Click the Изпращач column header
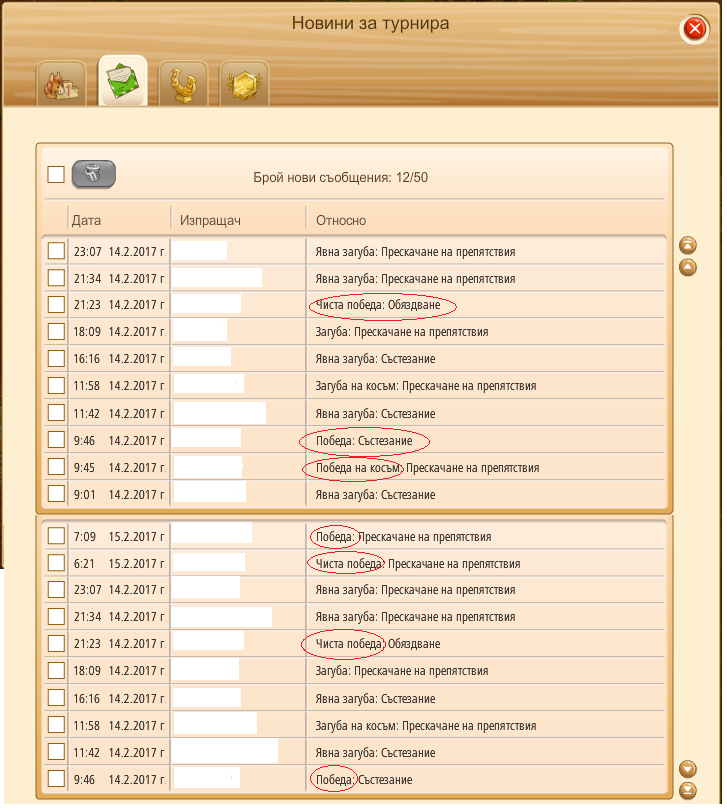Image resolution: width=727 pixels, height=811 pixels. 210,220
